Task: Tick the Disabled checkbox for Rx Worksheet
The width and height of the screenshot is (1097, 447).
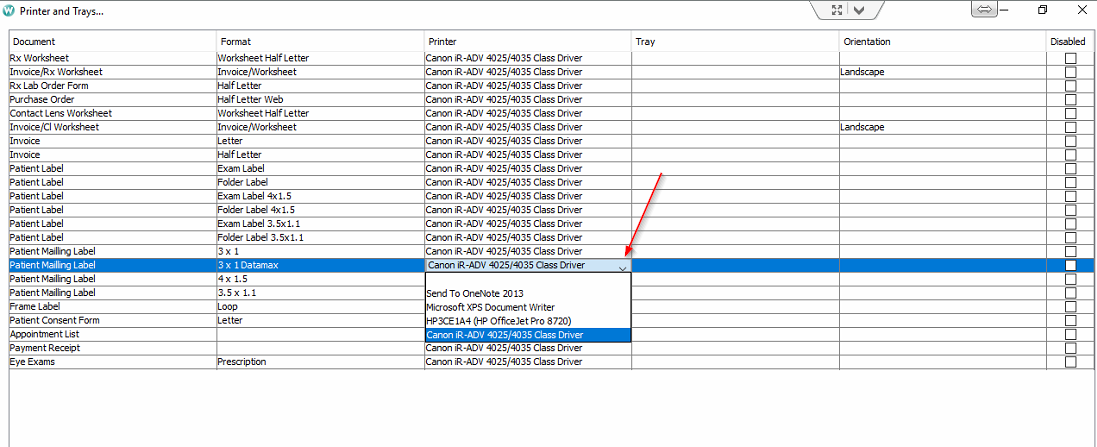Action: (1071, 59)
